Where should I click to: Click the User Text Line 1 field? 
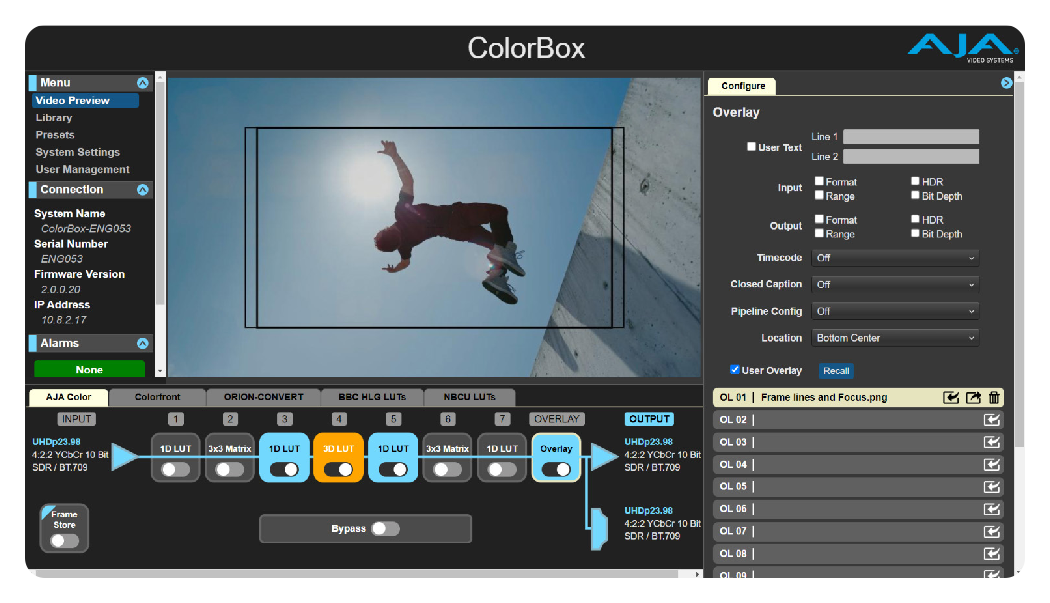[911, 137]
